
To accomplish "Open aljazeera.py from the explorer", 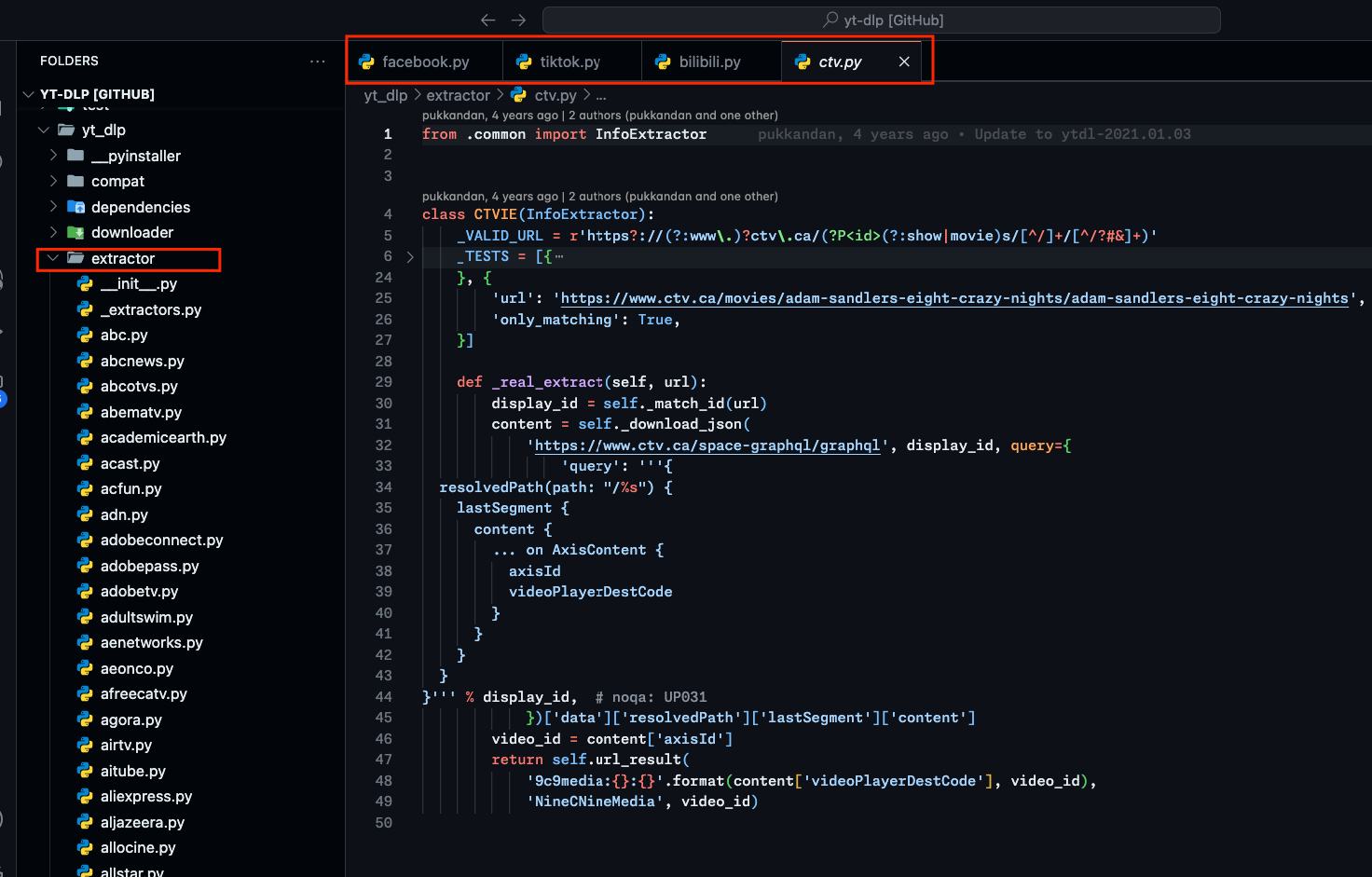I will pos(142,822).
